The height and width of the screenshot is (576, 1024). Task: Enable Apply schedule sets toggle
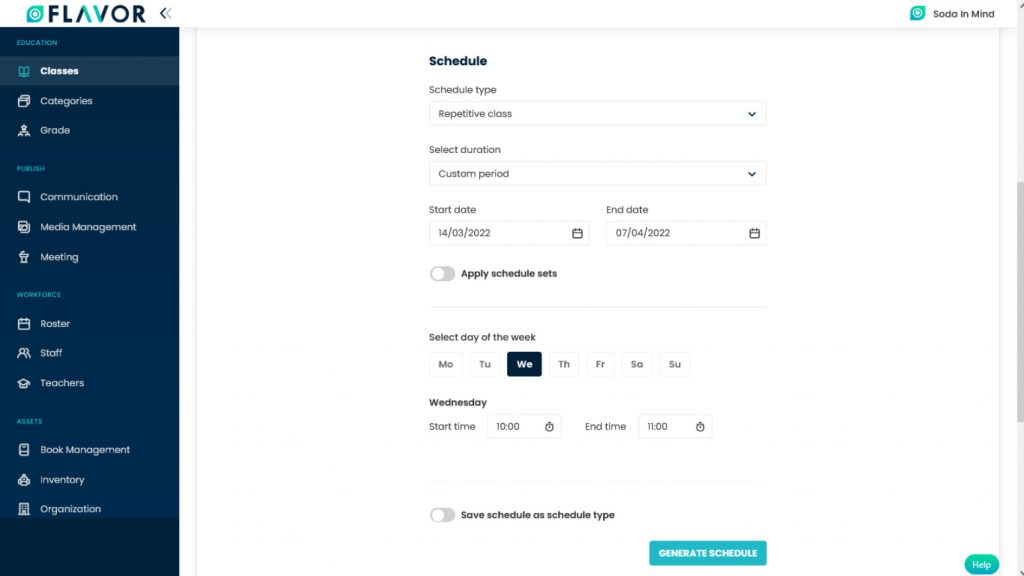[x=442, y=274]
